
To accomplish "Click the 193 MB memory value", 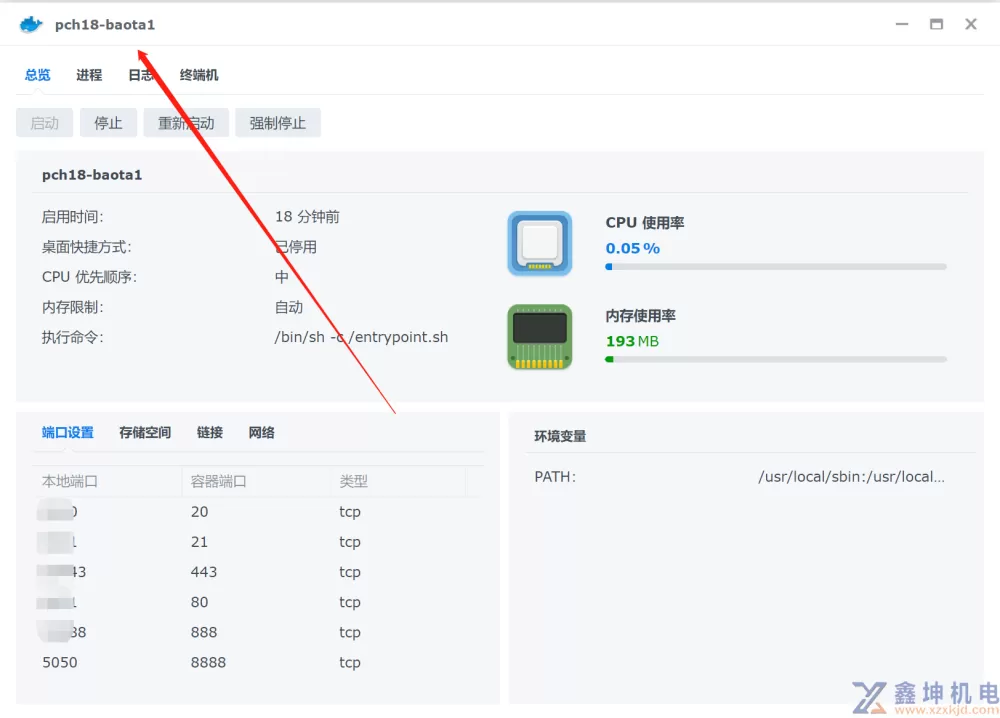I will pos(632,342).
